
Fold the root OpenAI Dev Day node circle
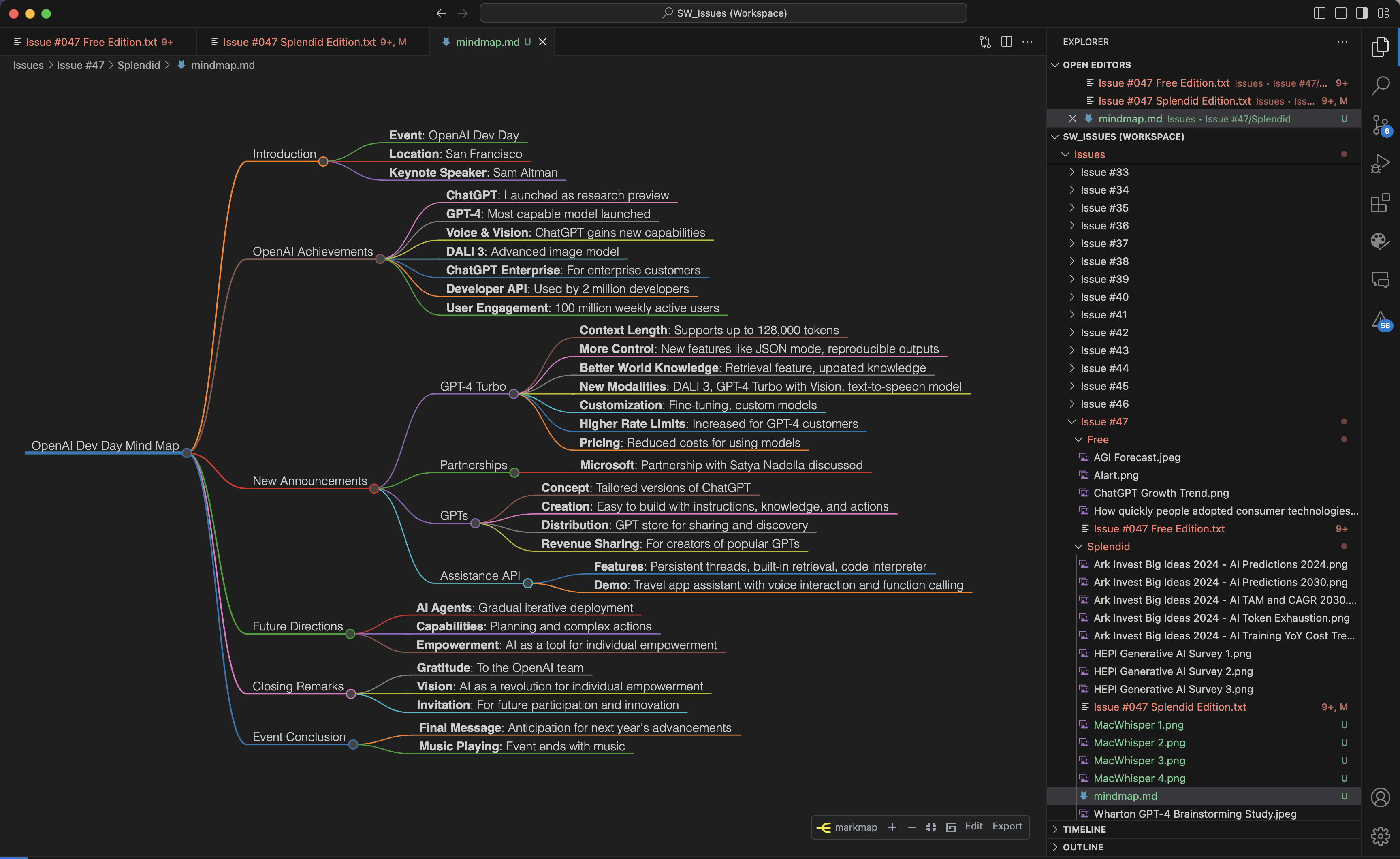(x=186, y=453)
